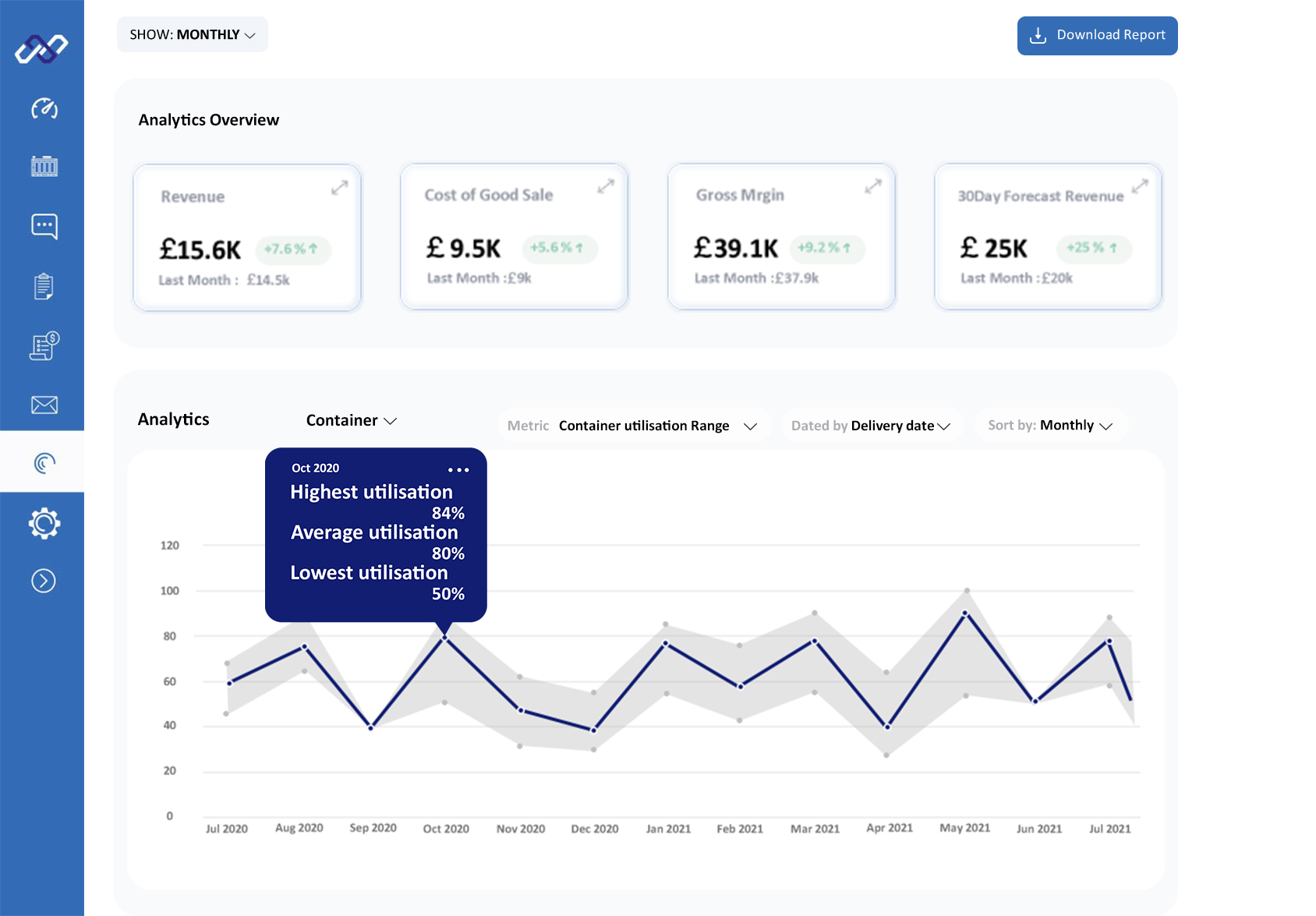Screen dimensions: 1316x916
Task: Open the dashboard speedometer icon in sidebar
Action: pos(44,108)
